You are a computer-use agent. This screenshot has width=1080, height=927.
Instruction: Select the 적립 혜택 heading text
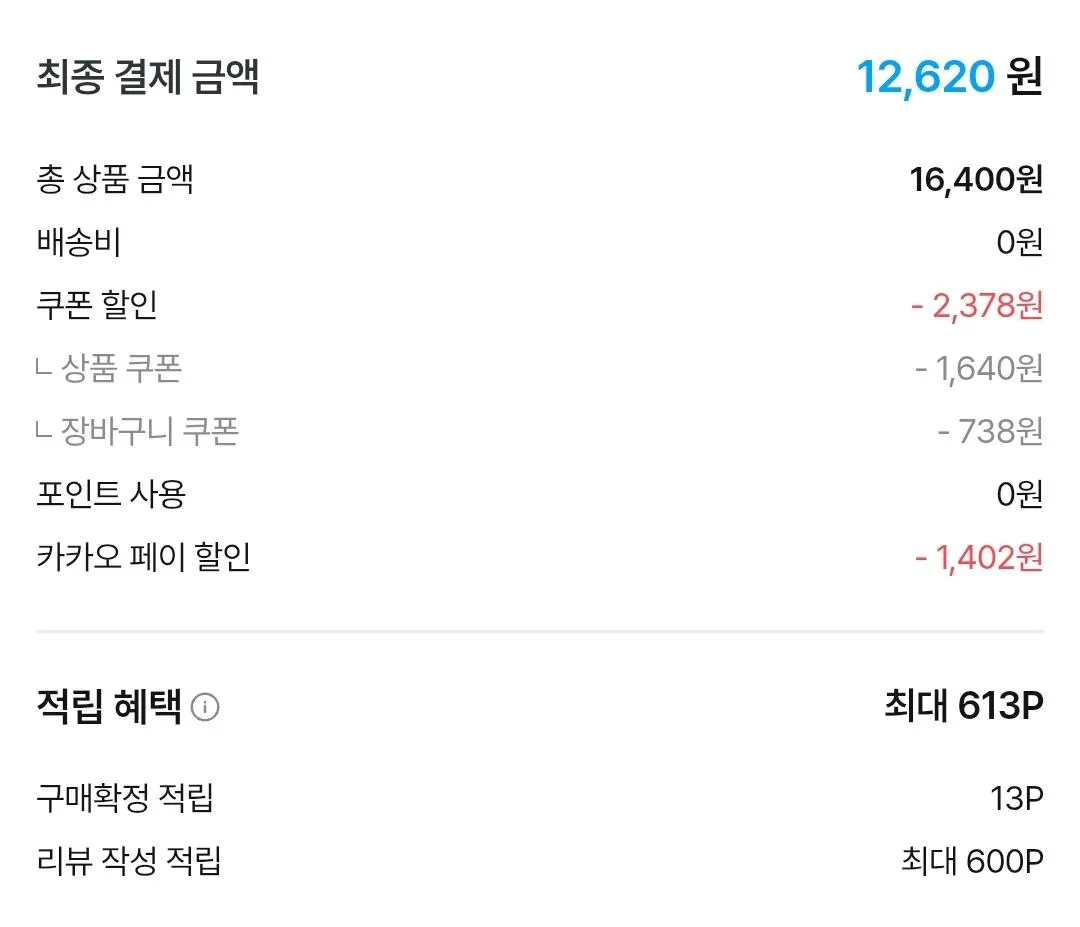point(109,707)
